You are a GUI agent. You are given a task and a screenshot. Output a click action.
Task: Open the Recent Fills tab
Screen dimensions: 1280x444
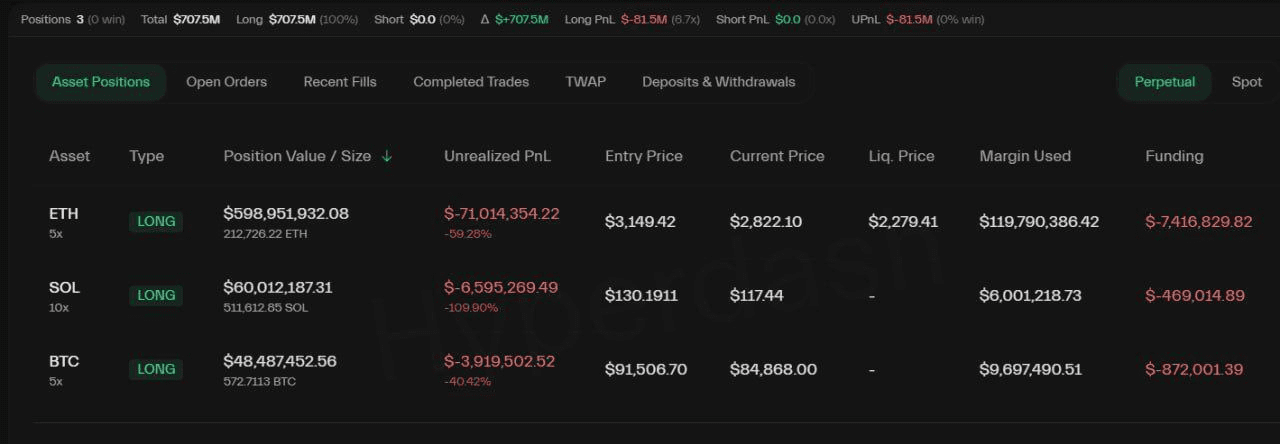(x=340, y=82)
